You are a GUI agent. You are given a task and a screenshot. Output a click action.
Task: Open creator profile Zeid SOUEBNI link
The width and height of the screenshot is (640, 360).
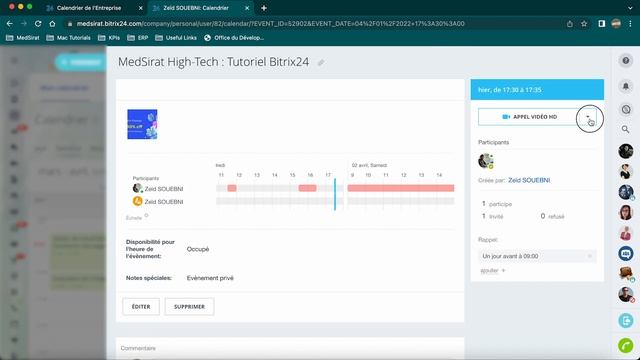[529, 180]
